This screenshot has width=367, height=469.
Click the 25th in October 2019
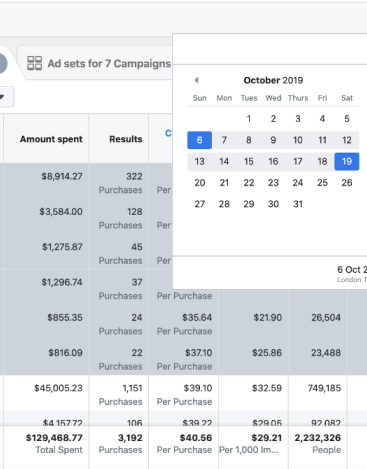[x=322, y=183]
